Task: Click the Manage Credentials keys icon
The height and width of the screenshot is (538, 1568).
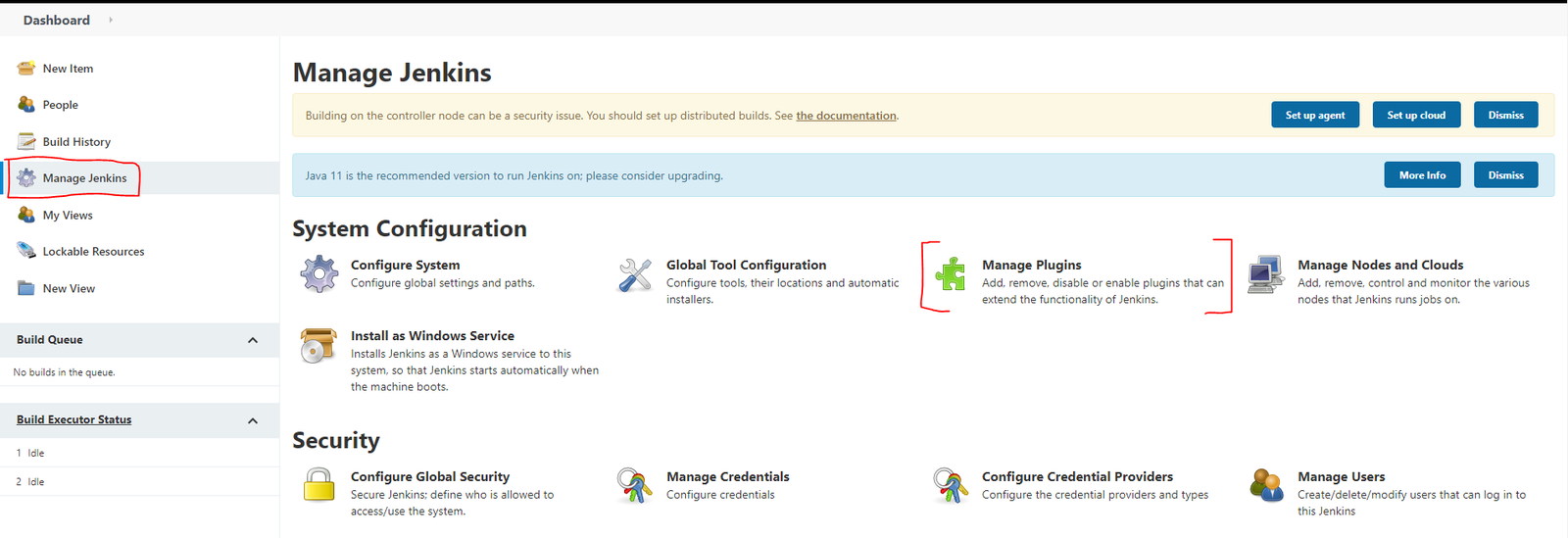Action: click(635, 485)
